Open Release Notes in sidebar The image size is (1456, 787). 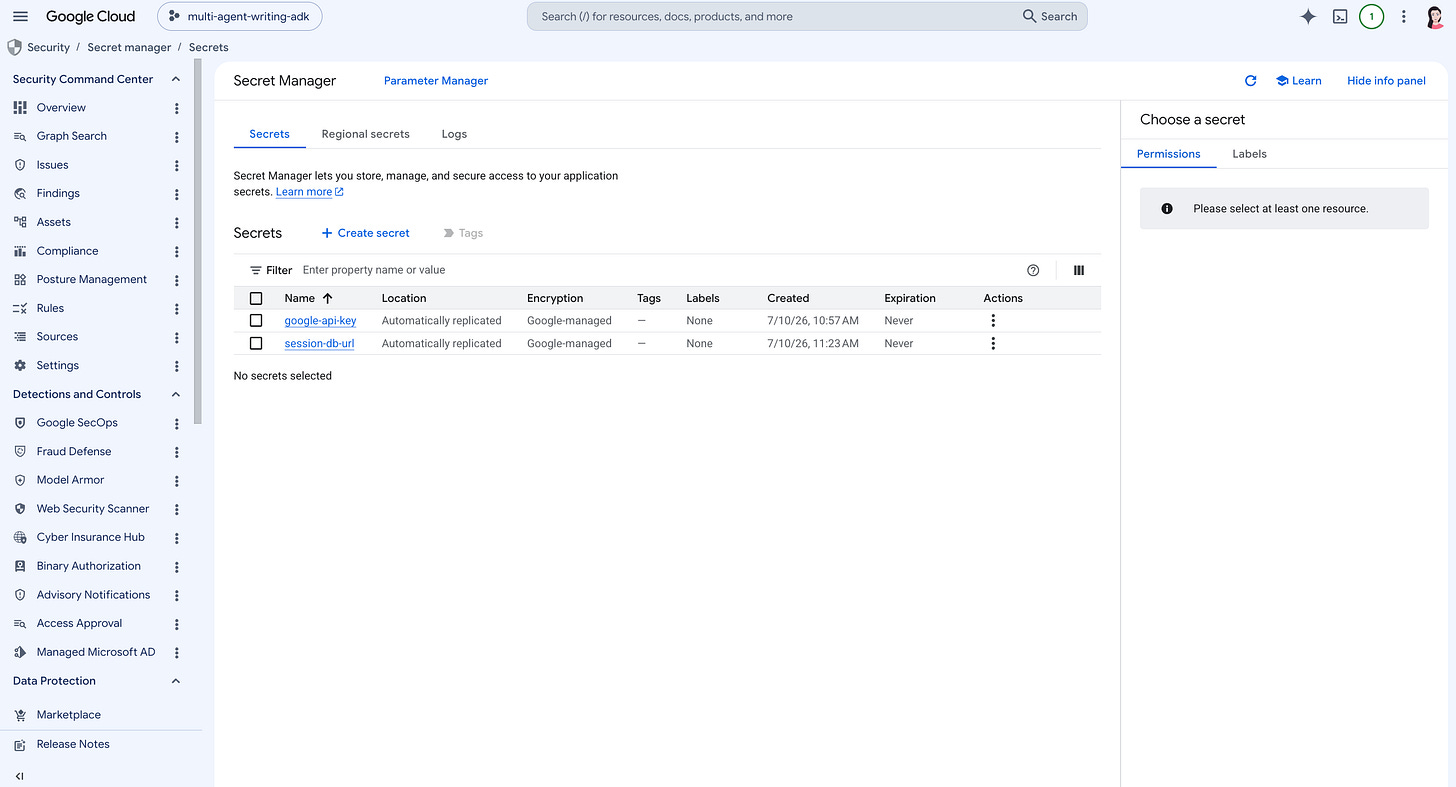73,744
